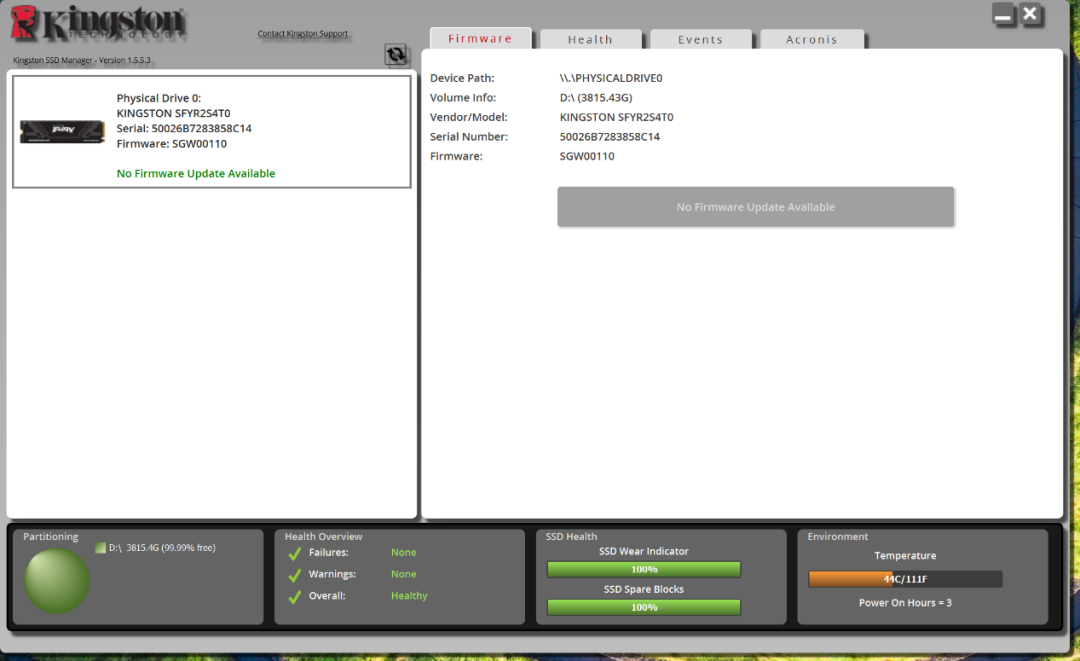Click the No Firmware Update Available button

[x=756, y=207]
